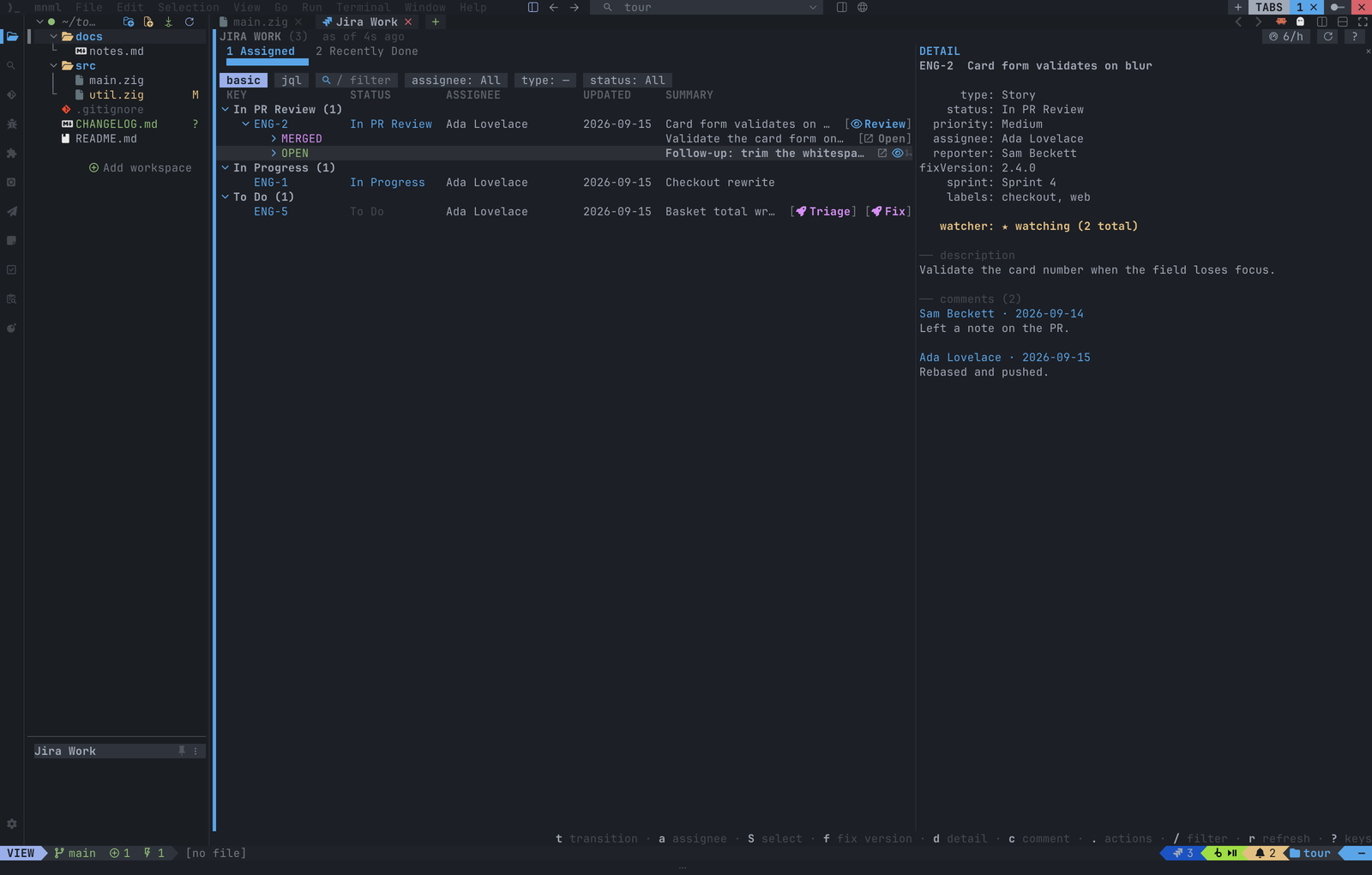Screen dimensions: 1372x875
Task: Click the play/pause status bar item
Action: coord(1225,853)
